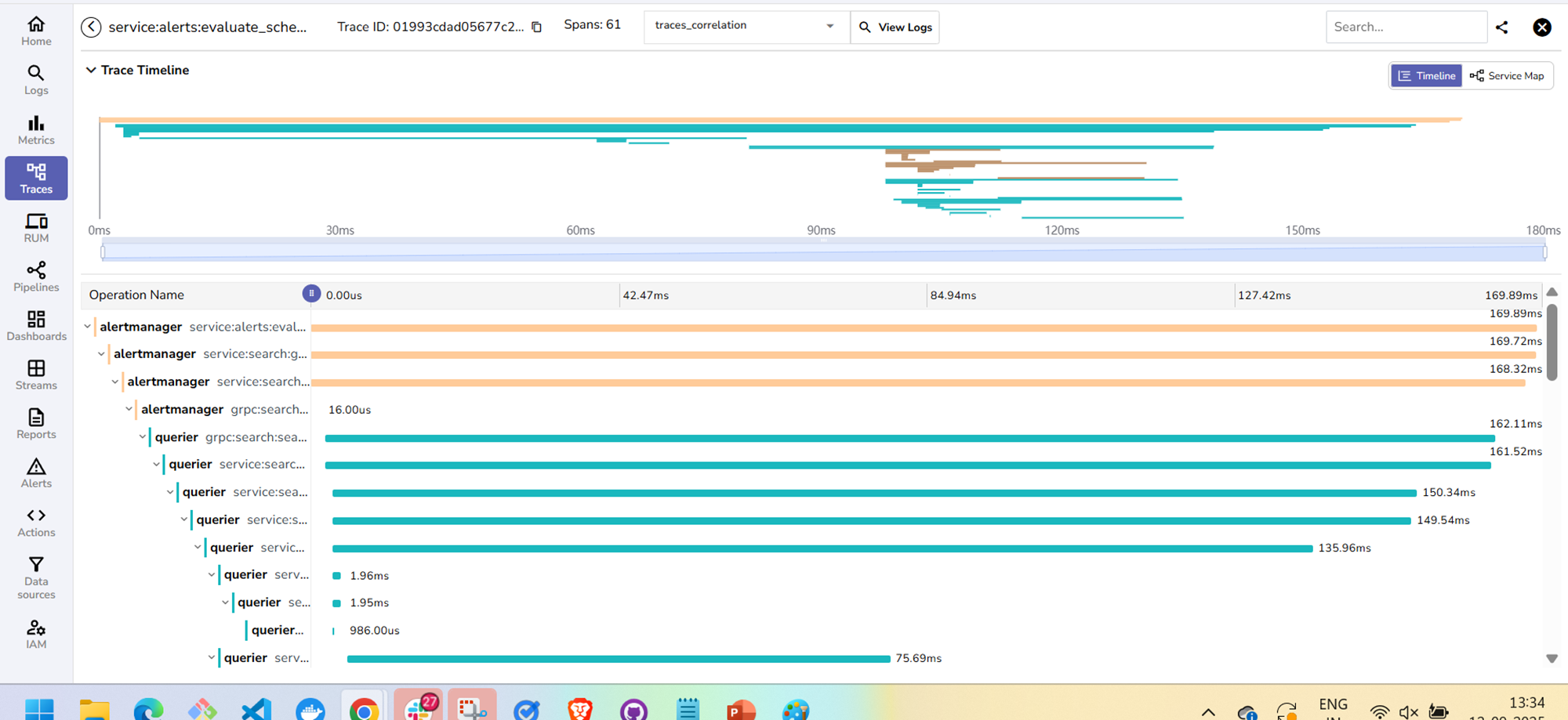Open the IAM section in the sidebar
Image resolution: width=1568 pixels, height=720 pixels.
point(36,634)
